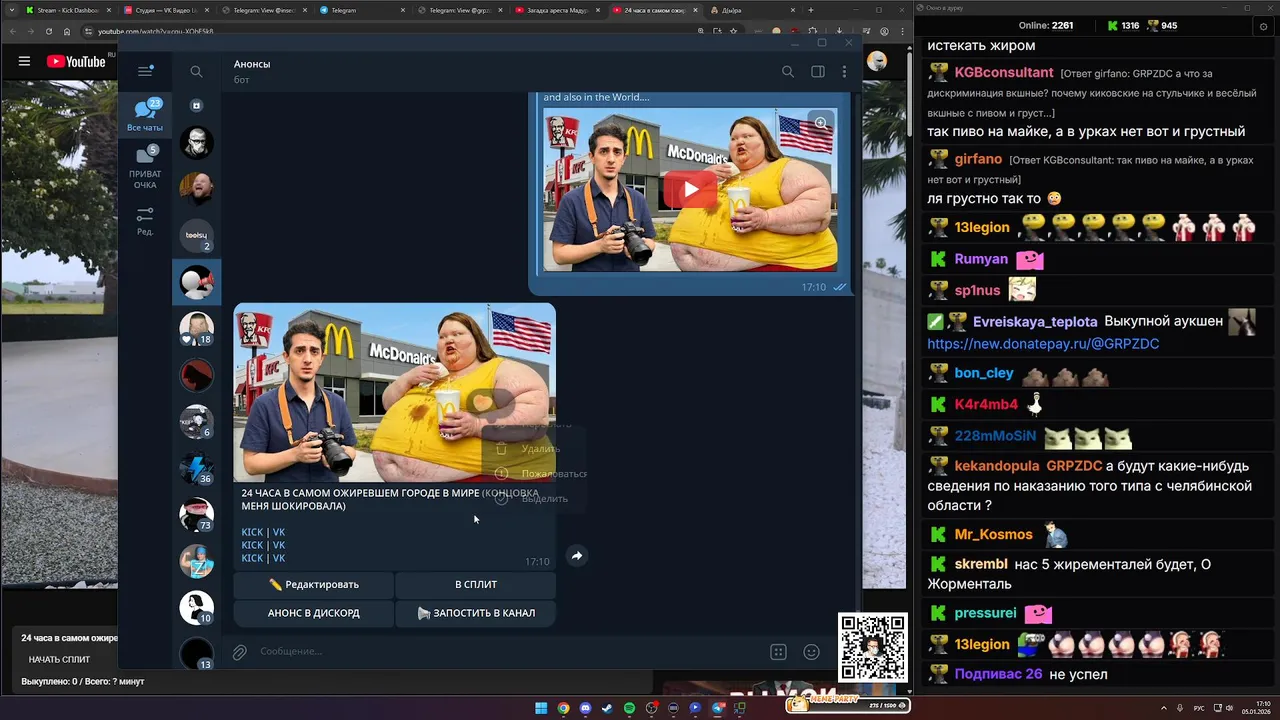
Task: Reload the page in the browser
Action: click(x=50, y=31)
